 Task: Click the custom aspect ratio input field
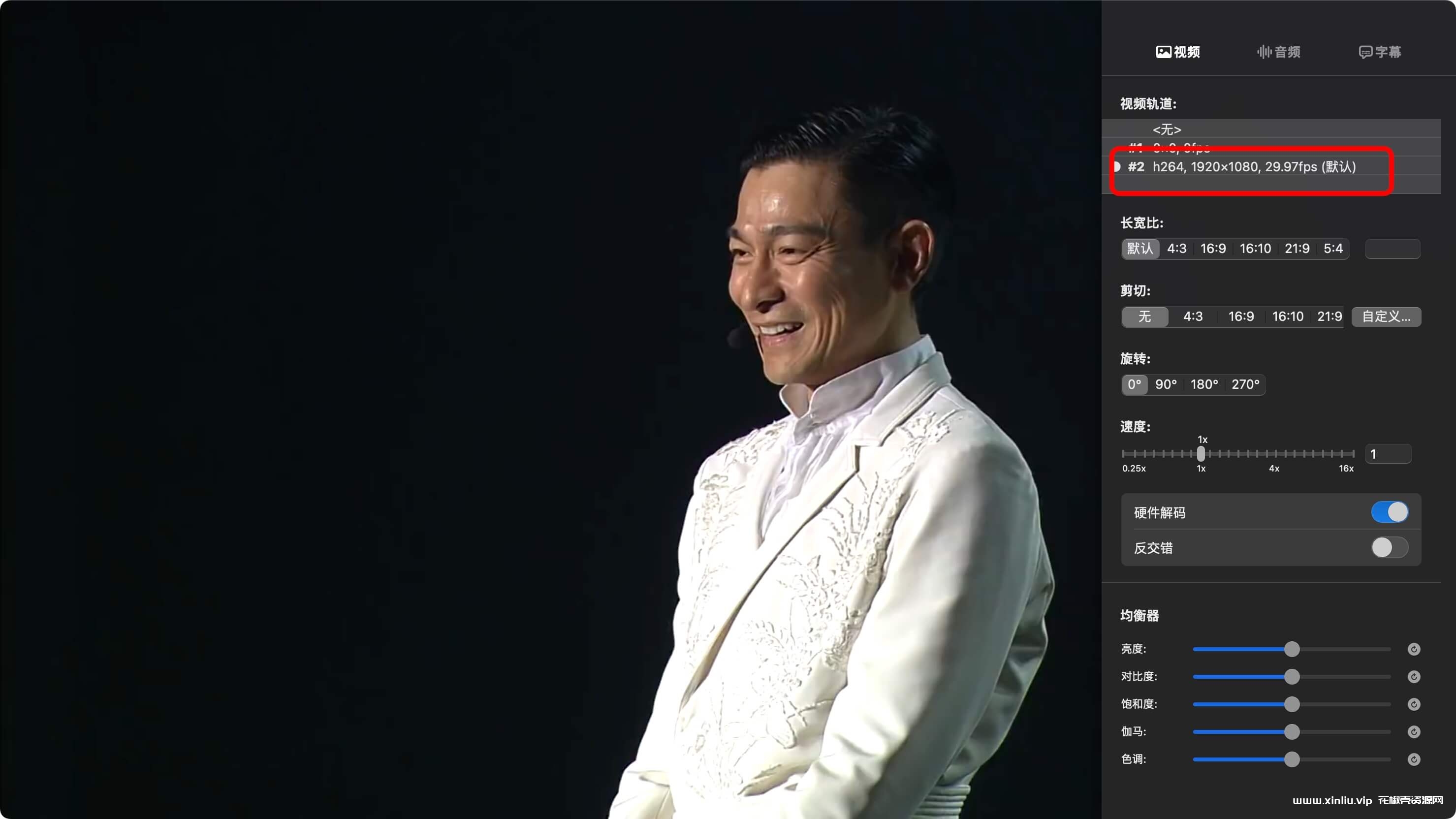pos(1392,249)
